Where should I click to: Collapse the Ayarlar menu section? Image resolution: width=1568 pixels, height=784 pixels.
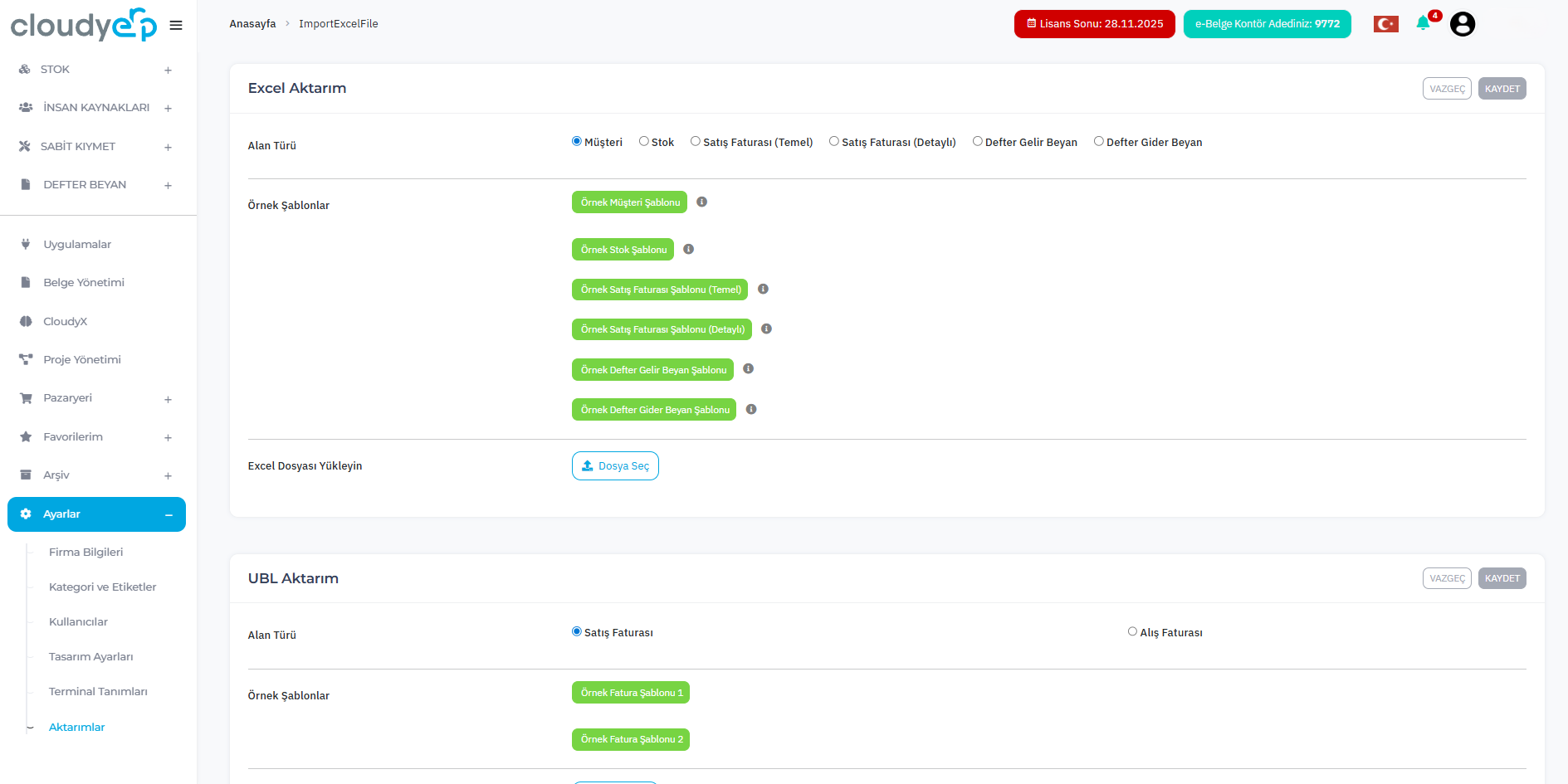(169, 514)
